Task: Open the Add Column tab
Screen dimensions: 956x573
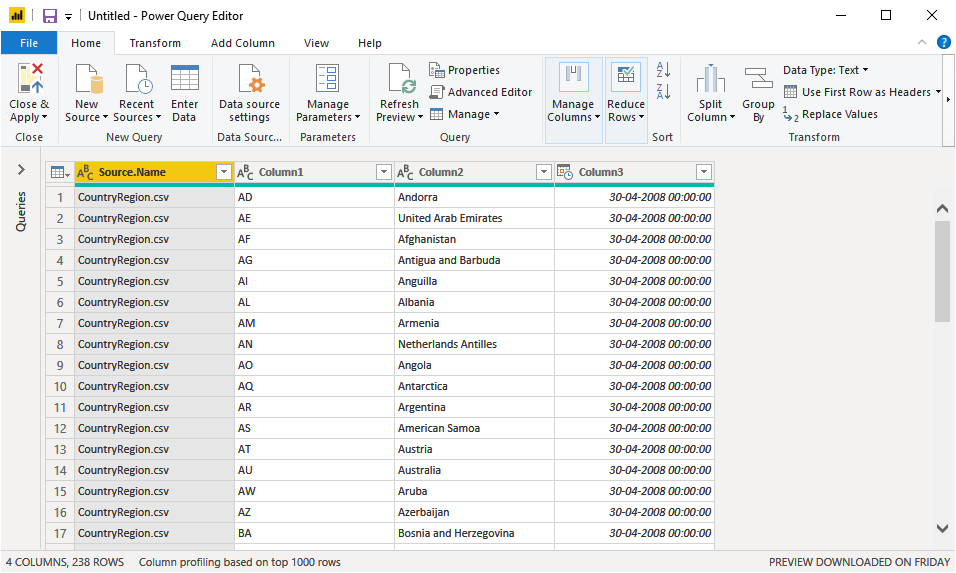Action: pyautogui.click(x=243, y=43)
